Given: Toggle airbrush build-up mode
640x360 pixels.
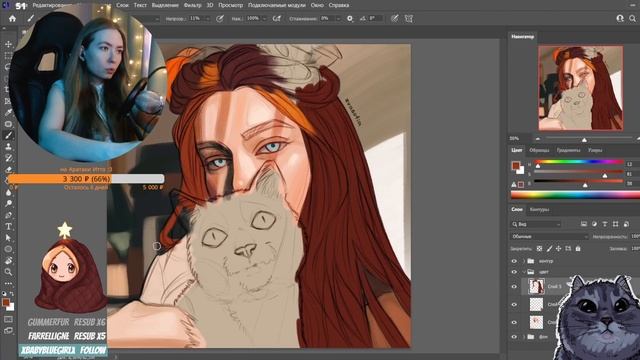Looking at the screenshot, I should [277, 19].
